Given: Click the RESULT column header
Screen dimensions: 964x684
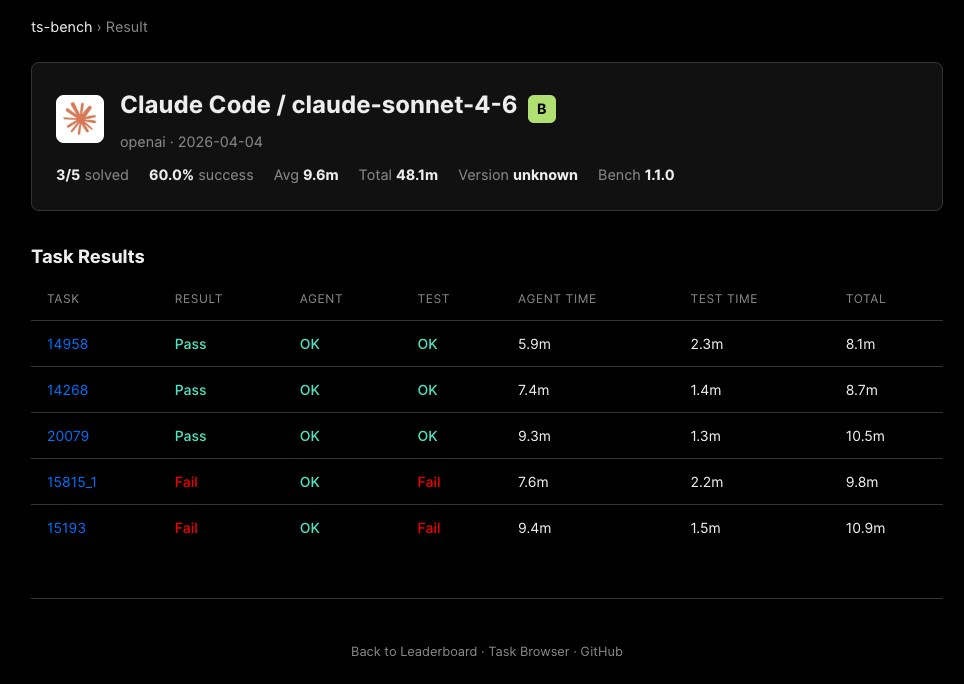Looking at the screenshot, I should click(x=199, y=299).
